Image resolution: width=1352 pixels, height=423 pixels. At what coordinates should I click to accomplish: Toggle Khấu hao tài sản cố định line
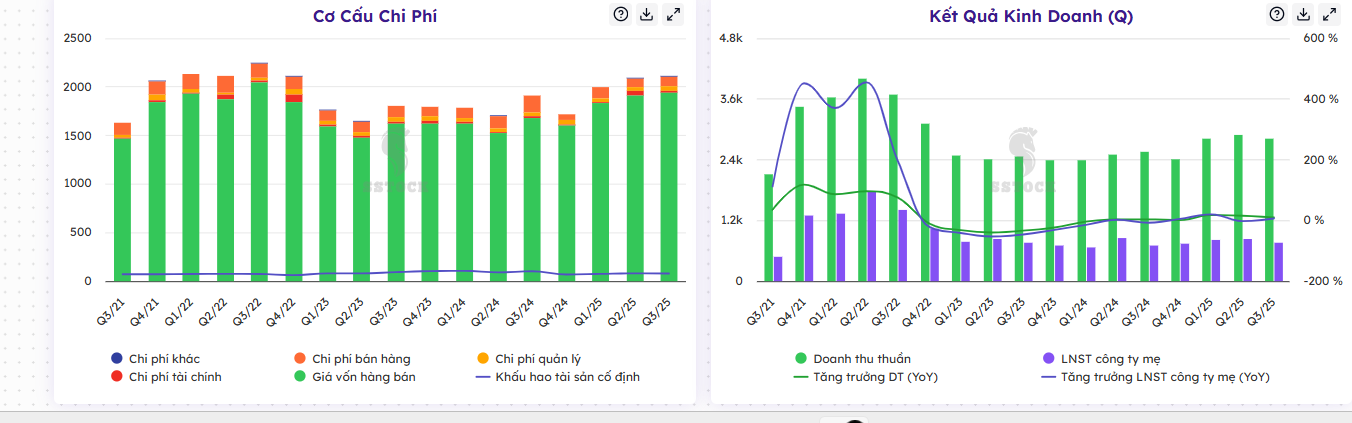[558, 377]
